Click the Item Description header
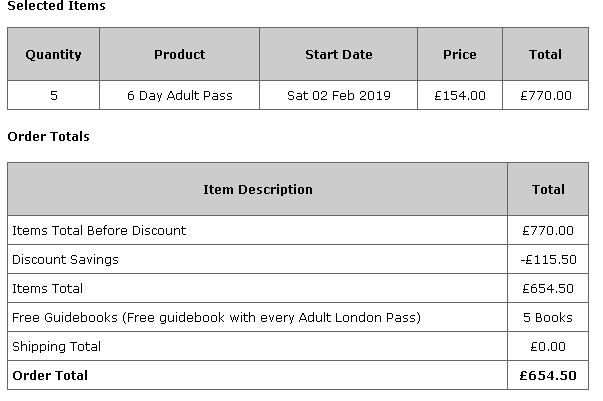Image resolution: width=603 pixels, height=401 pixels. [257, 189]
